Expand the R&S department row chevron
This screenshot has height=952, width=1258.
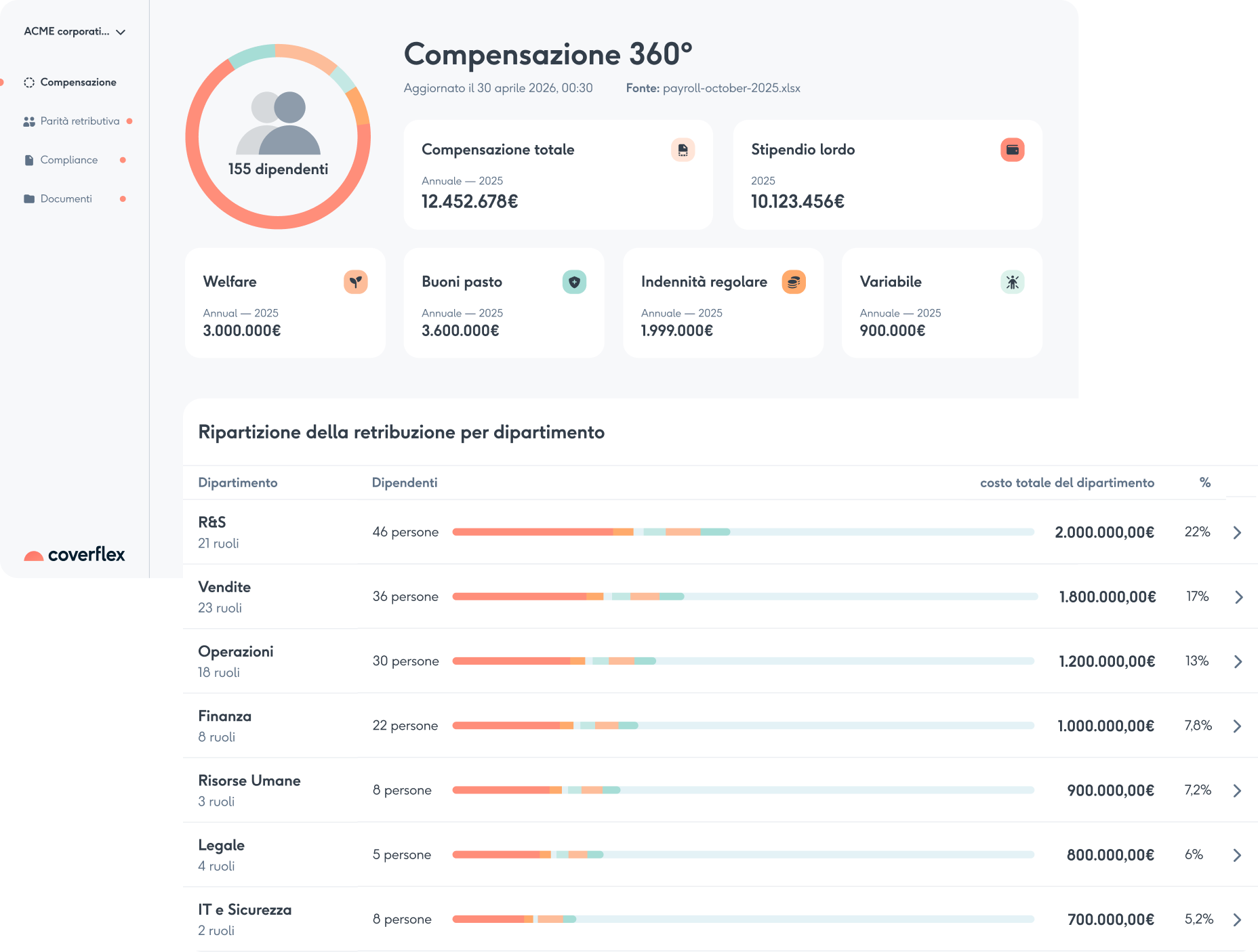(1237, 533)
